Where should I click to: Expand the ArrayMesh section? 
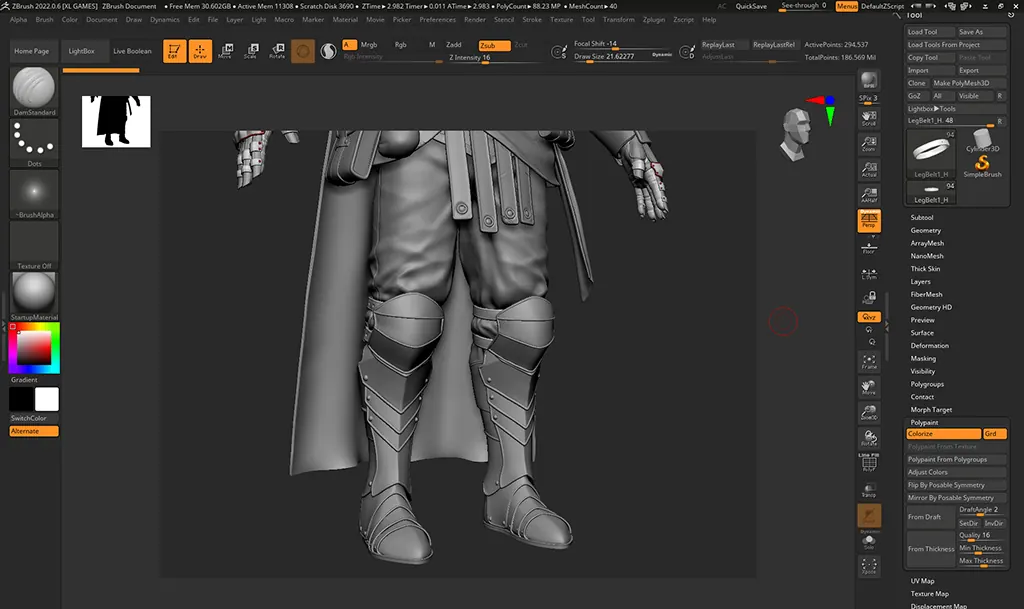click(927, 243)
